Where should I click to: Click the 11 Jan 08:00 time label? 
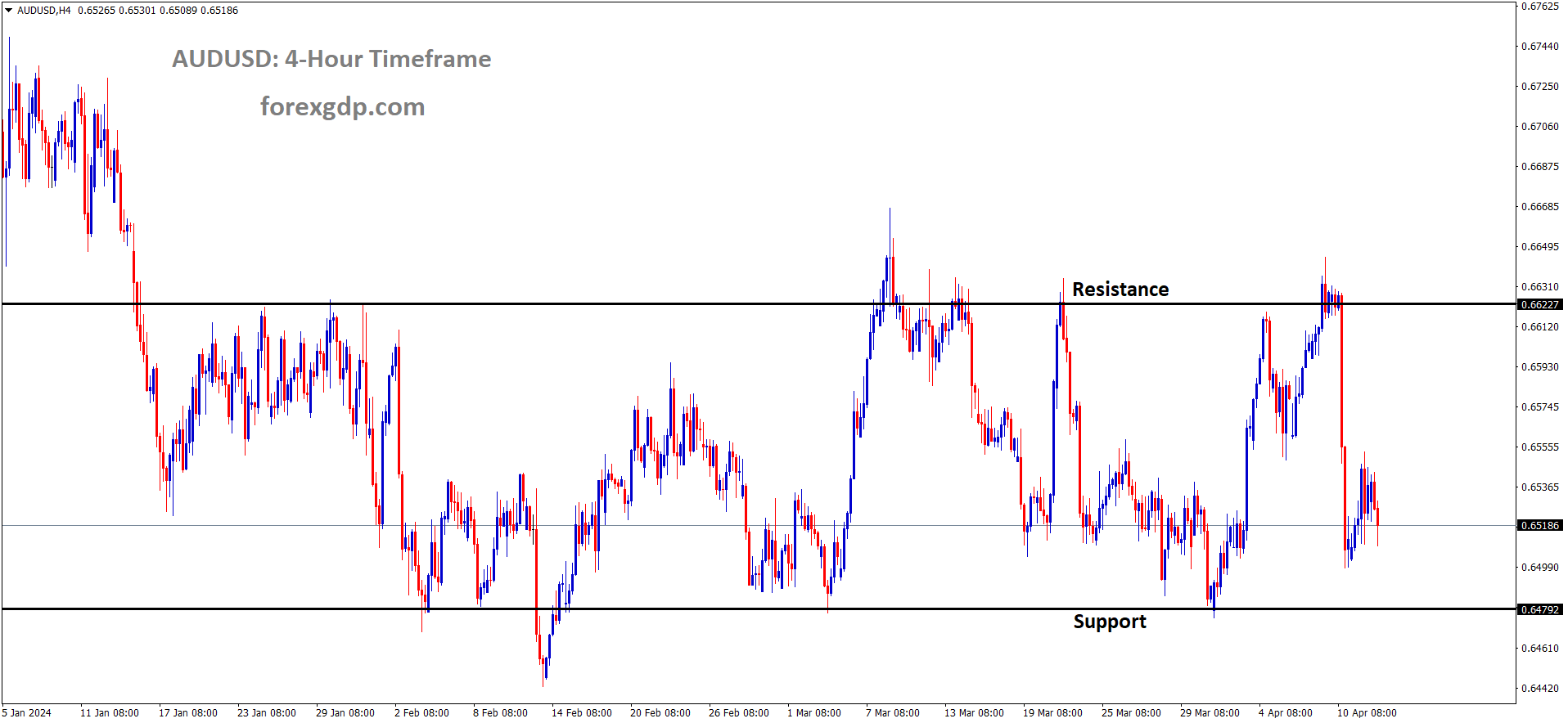(110, 712)
